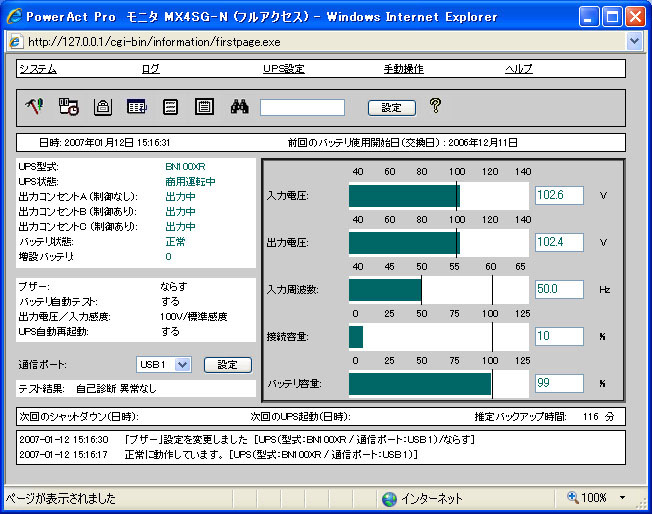Click the Internet Explorer page icon in address bar

pyautogui.click(x=15, y=42)
